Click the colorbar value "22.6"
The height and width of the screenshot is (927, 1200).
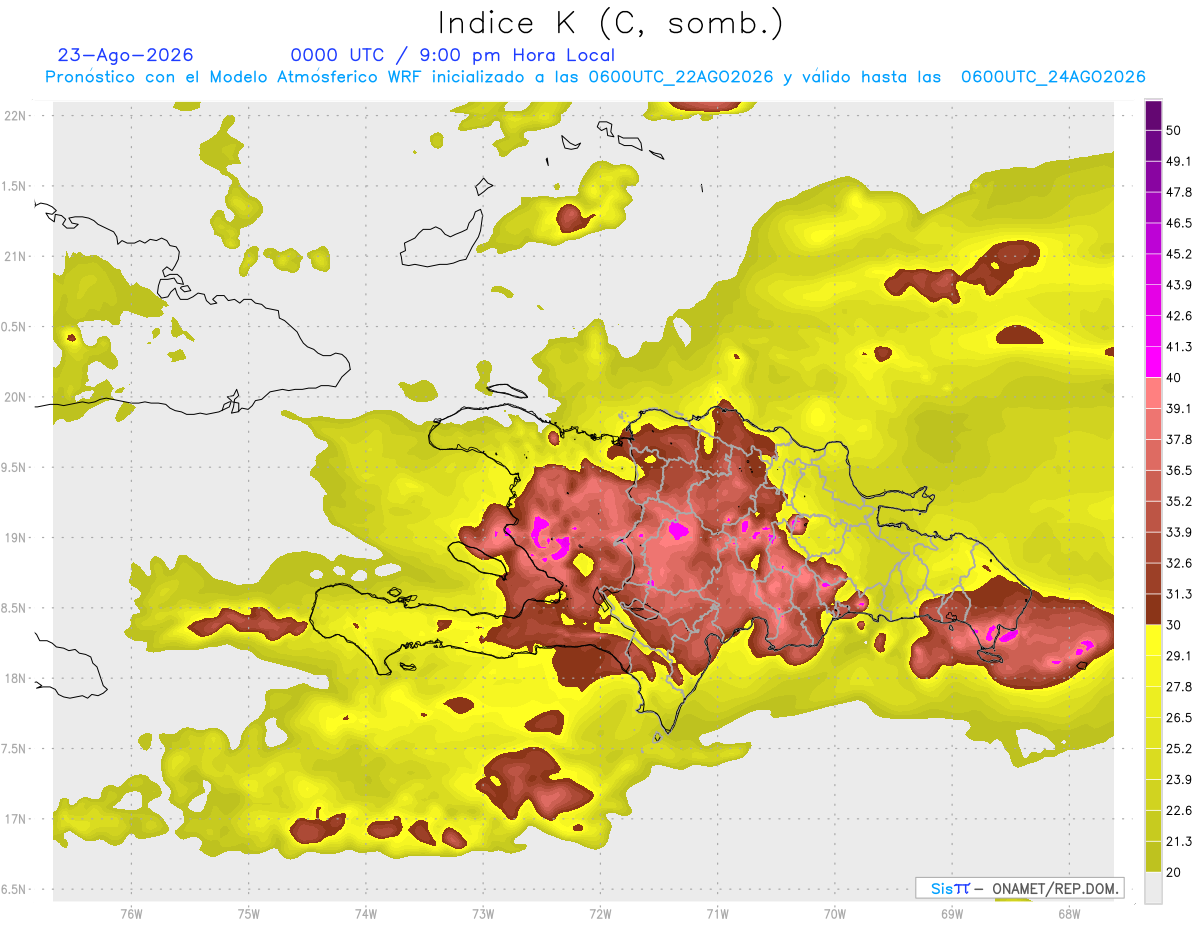[x=1180, y=810]
